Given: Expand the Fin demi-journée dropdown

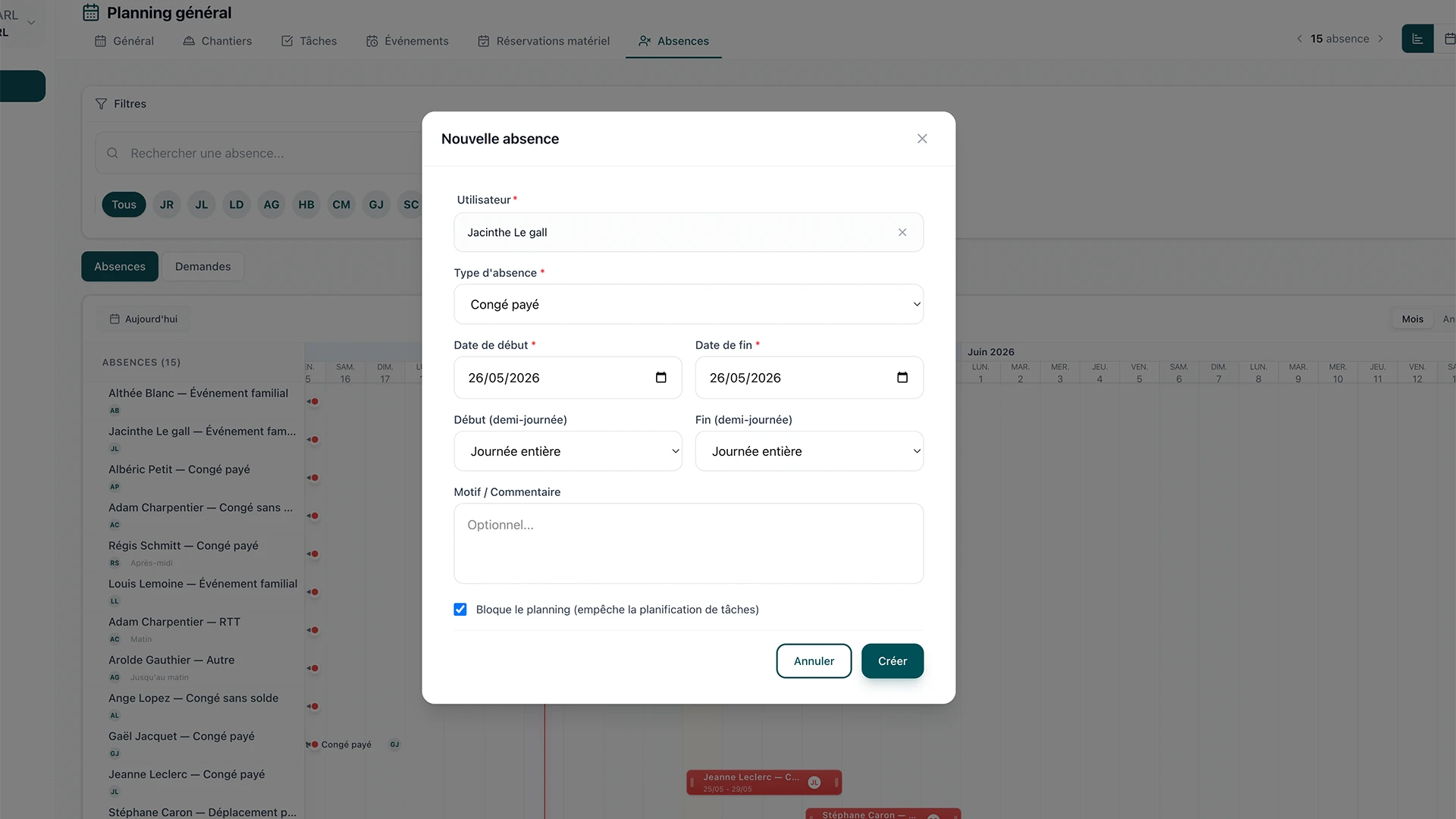Looking at the screenshot, I should 809,451.
